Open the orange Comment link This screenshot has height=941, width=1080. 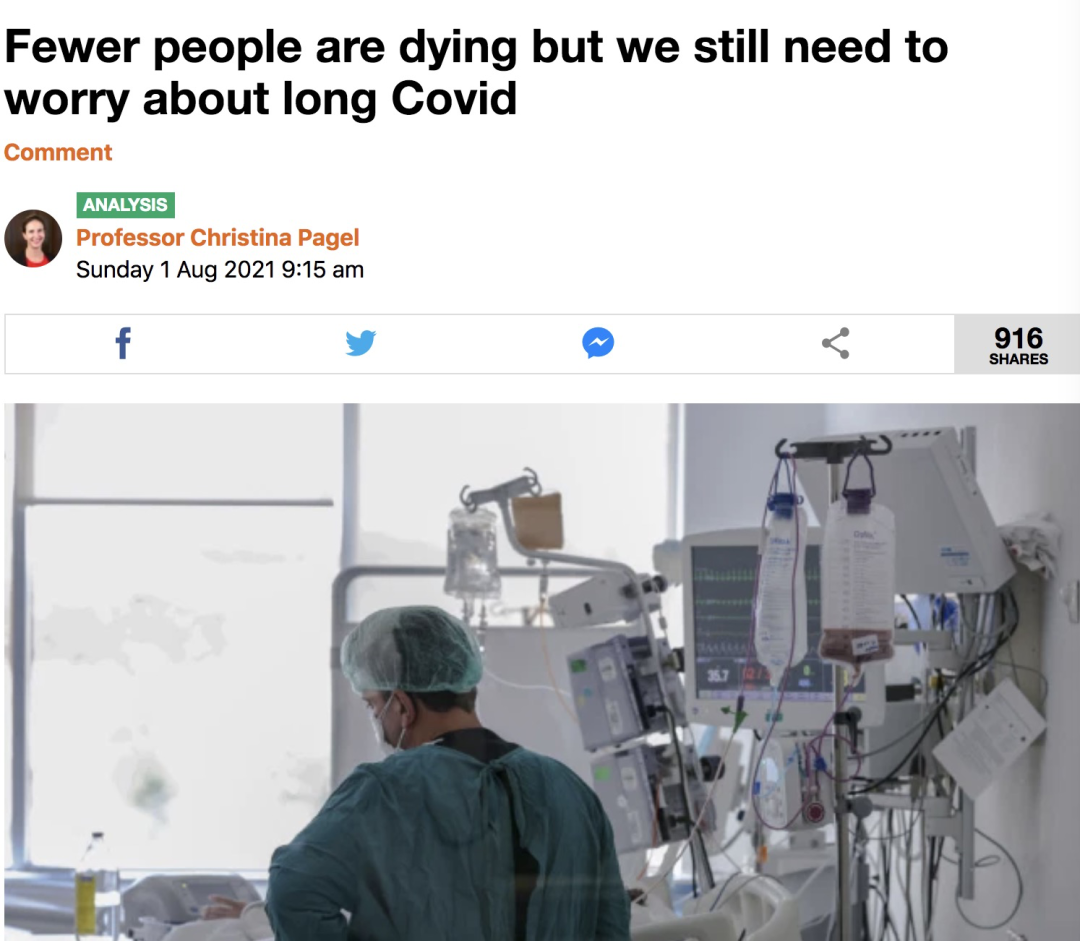58,152
